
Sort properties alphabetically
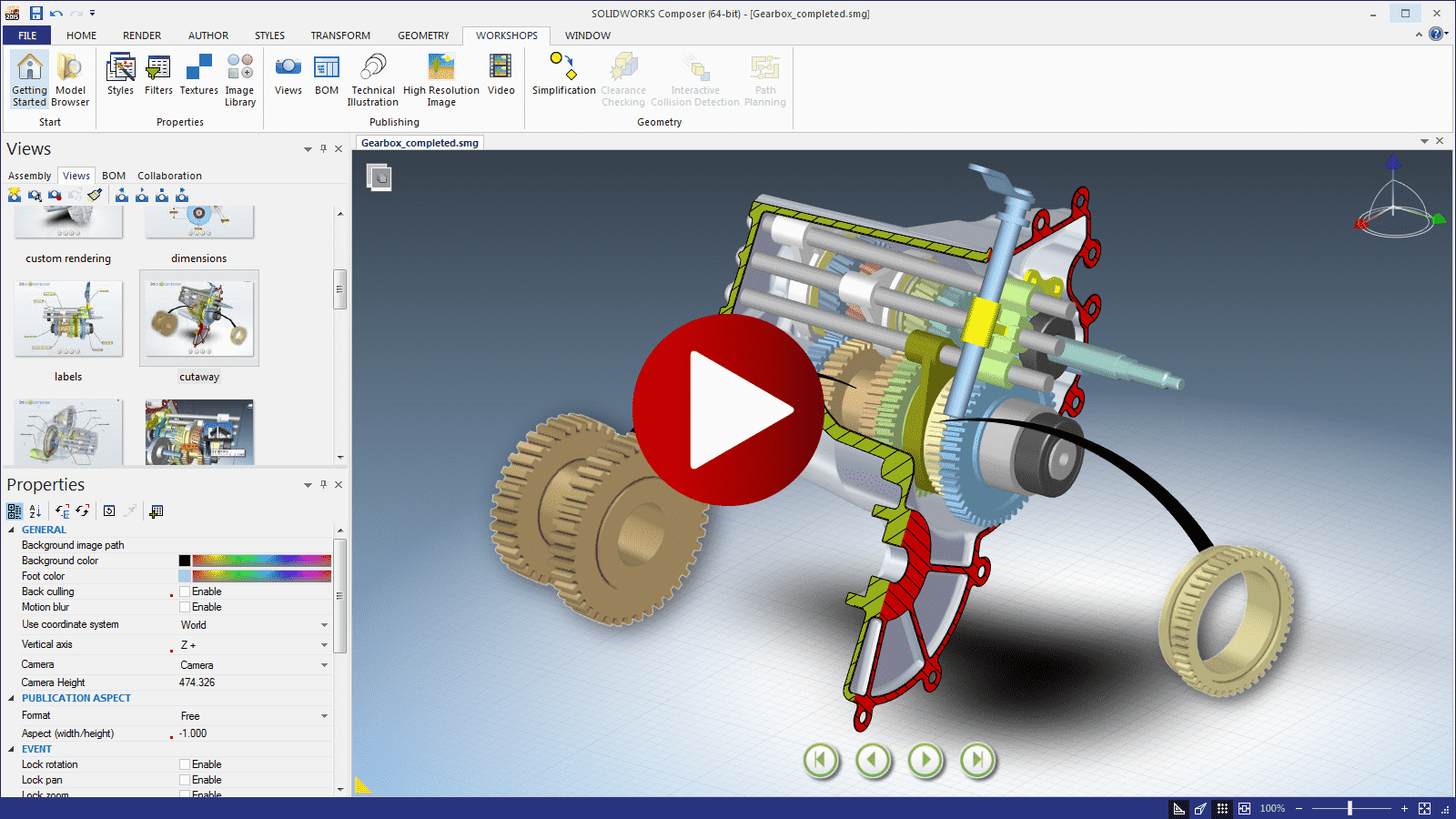35,511
